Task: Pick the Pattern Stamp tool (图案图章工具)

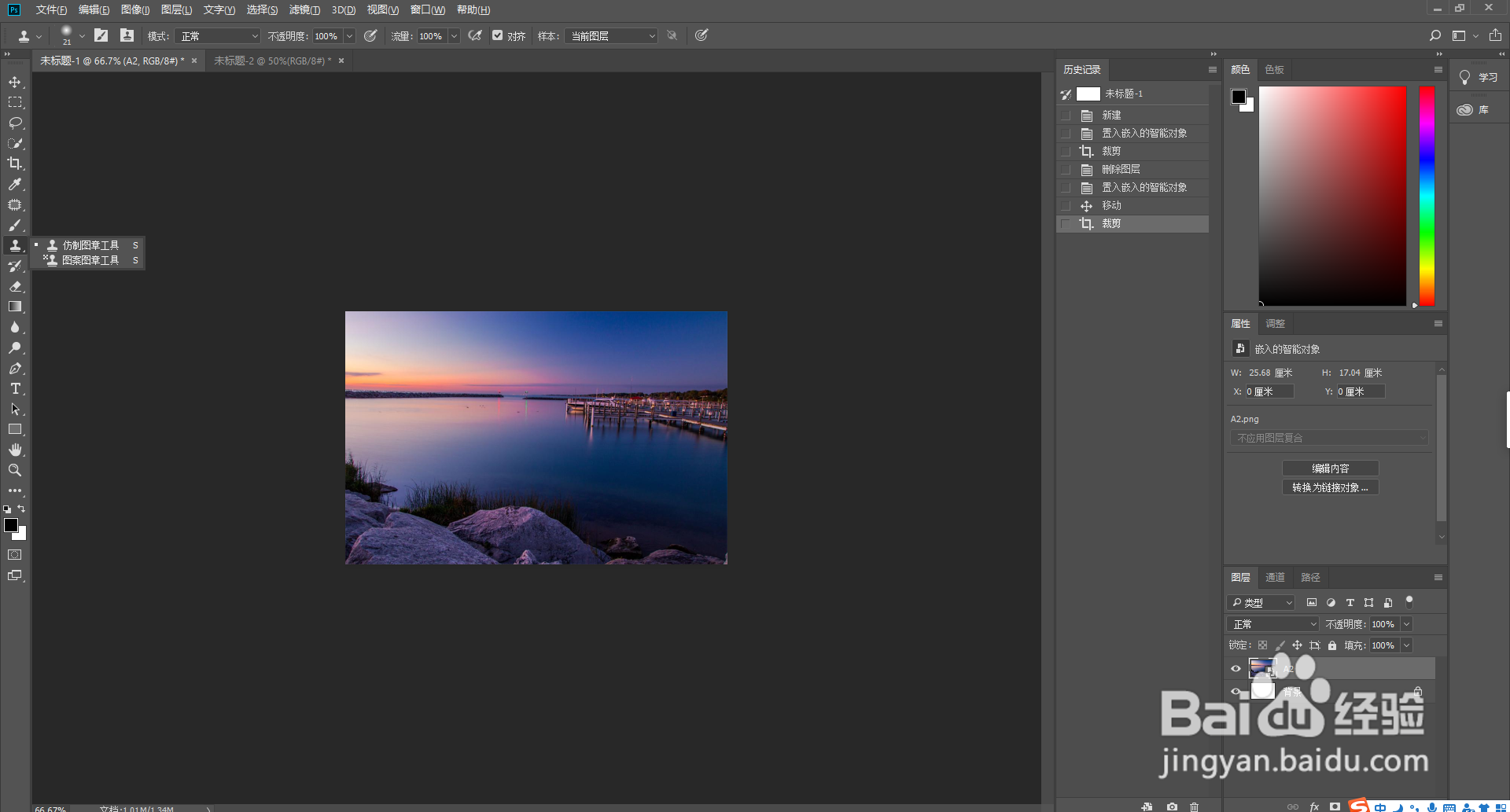Action: (x=90, y=260)
